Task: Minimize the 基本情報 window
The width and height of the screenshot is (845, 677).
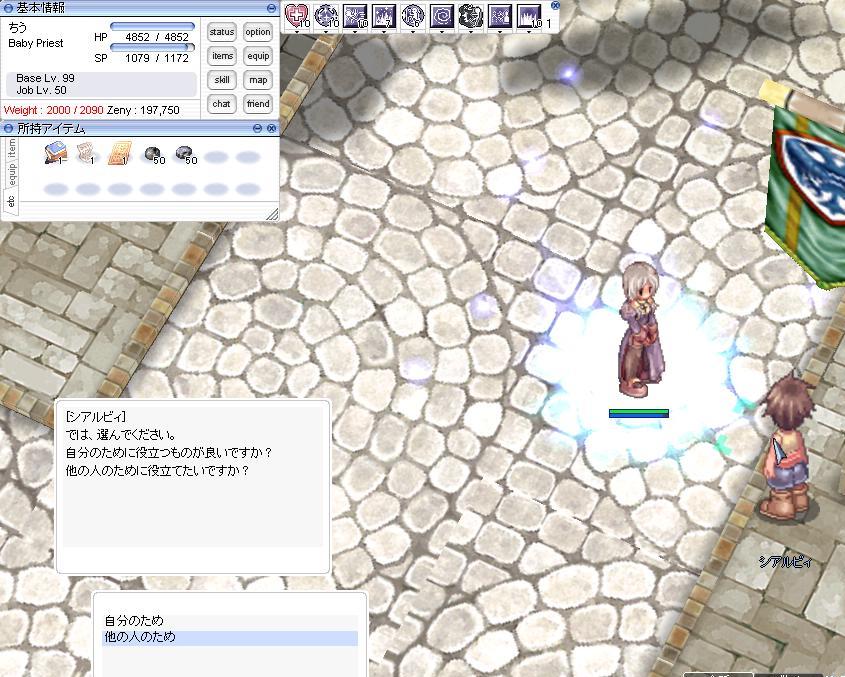Action: (272, 8)
